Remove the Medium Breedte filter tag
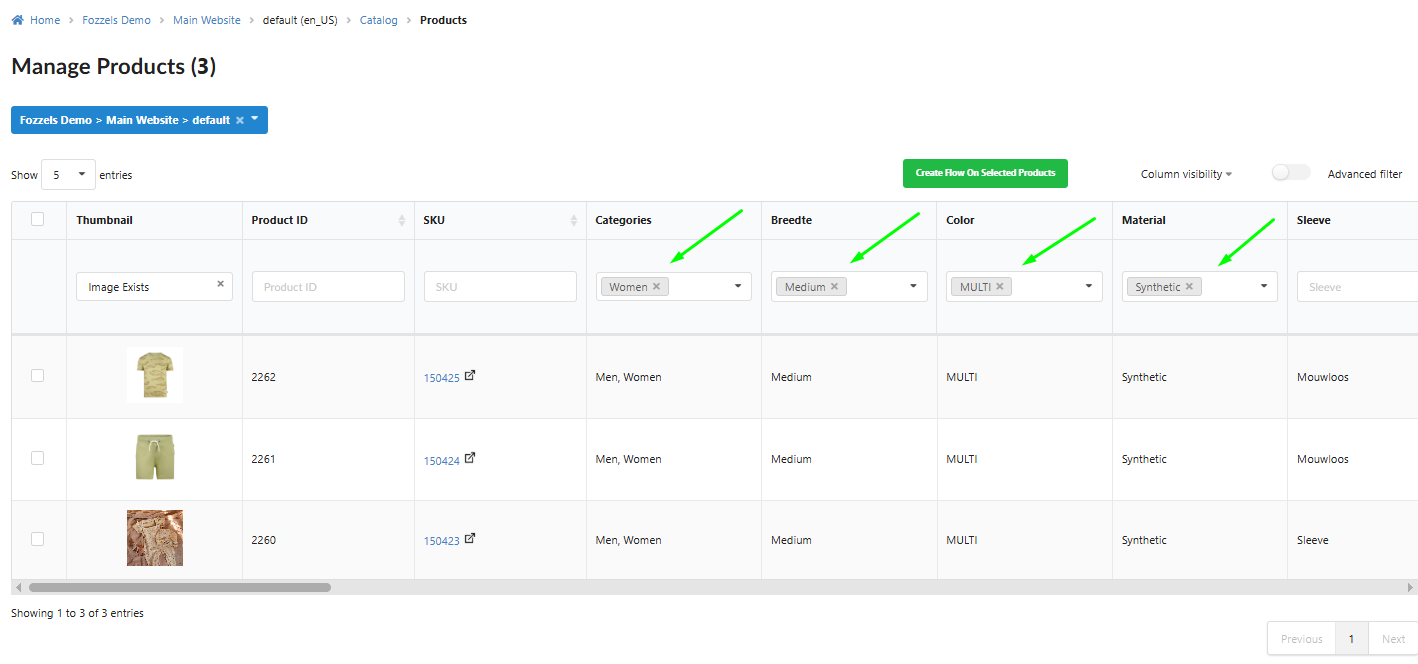The image size is (1418, 664). tap(834, 287)
